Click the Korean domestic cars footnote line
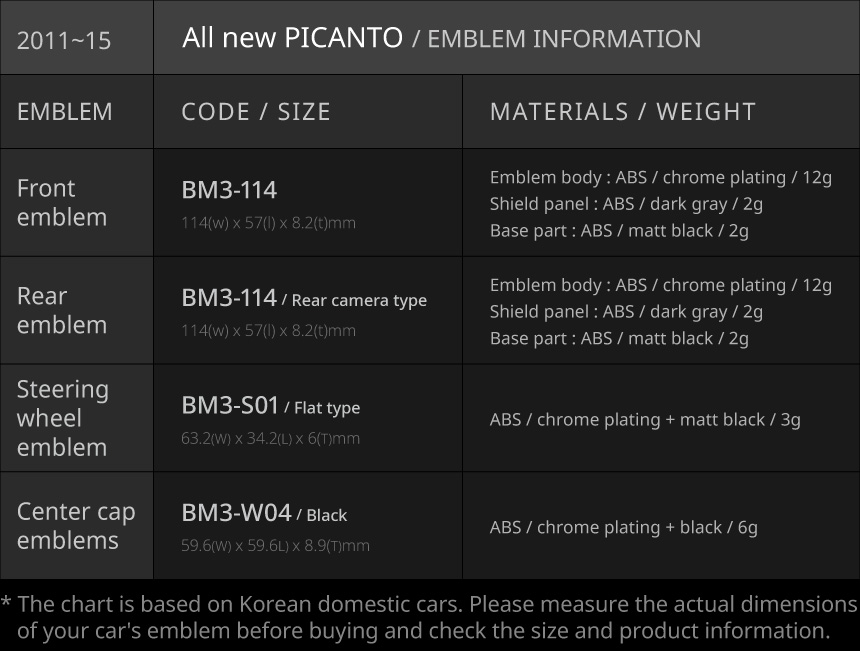860x651 pixels. (x=437, y=604)
